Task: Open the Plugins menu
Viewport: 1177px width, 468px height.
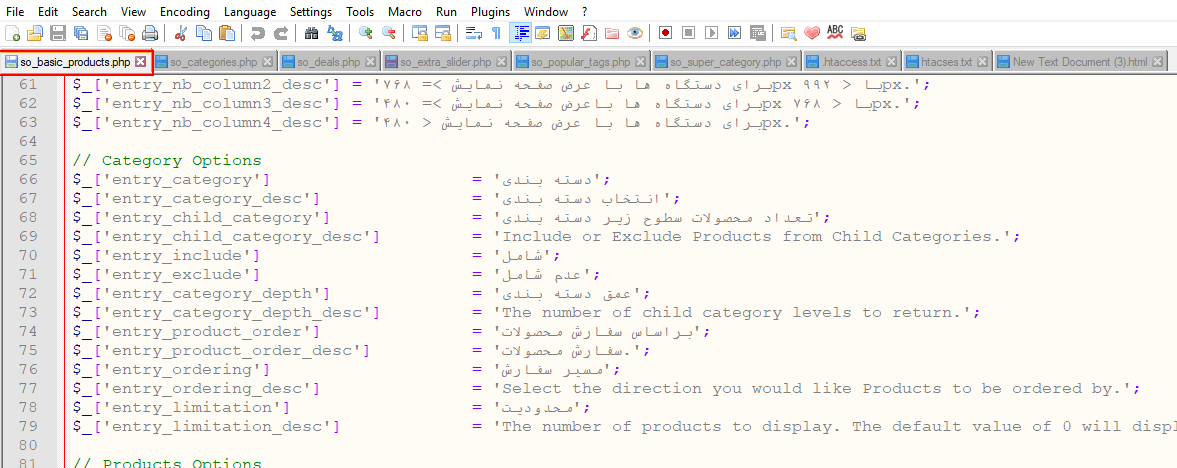Action: point(490,12)
